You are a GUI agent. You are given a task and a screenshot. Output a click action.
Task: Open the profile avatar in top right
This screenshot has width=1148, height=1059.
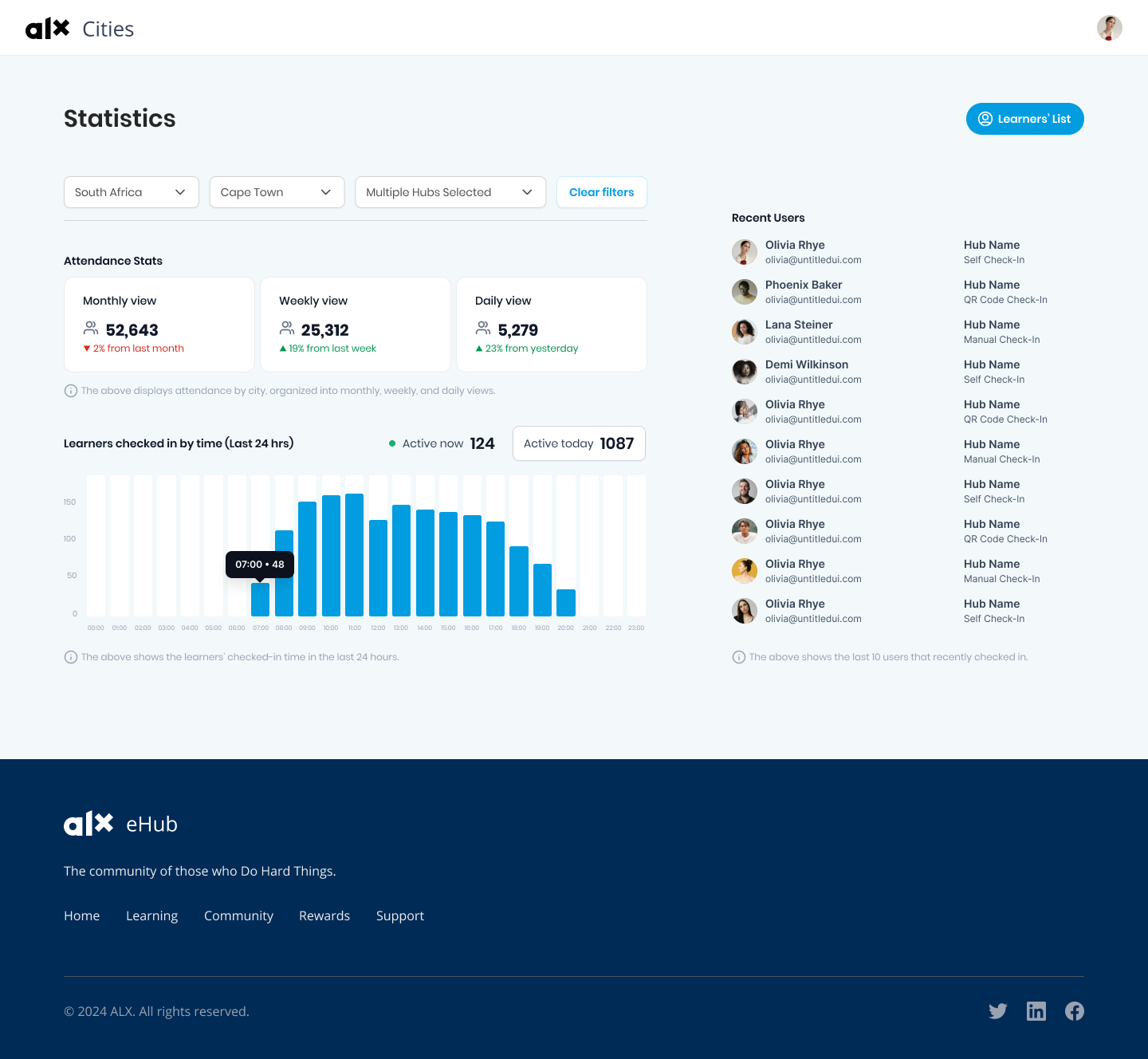(1109, 28)
